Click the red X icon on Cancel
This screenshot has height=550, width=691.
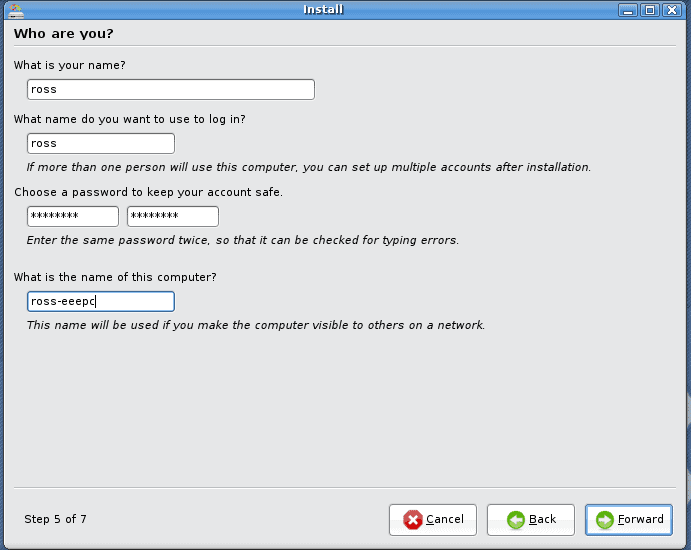pyautogui.click(x=412, y=520)
